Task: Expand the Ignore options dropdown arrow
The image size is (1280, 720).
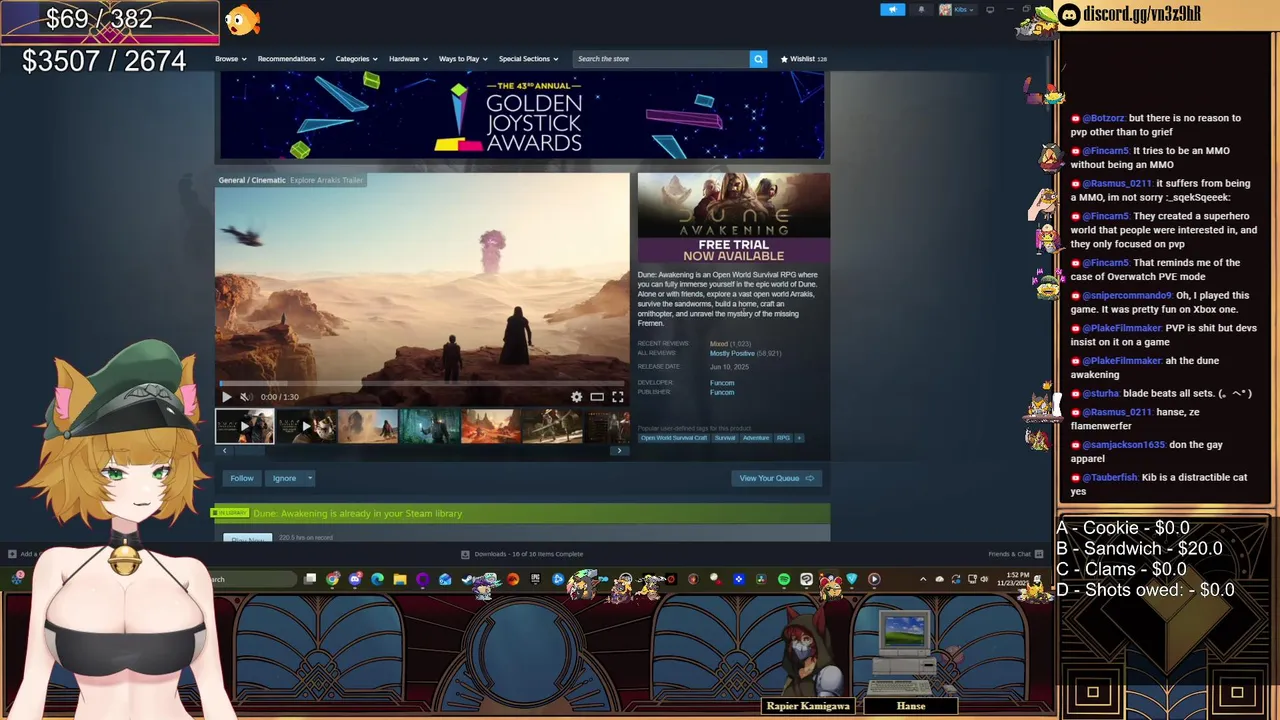Action: point(310,478)
